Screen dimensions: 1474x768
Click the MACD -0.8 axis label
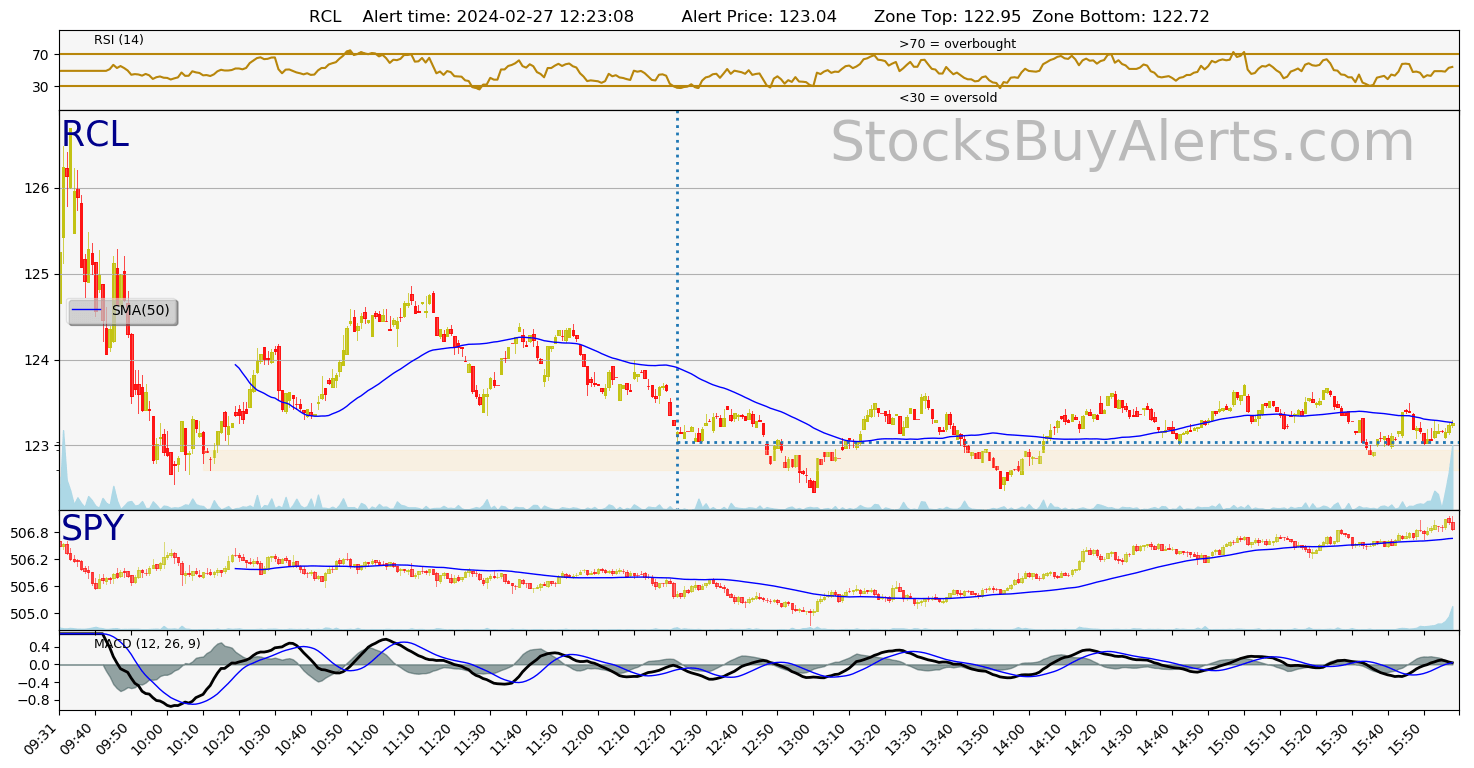[36, 701]
